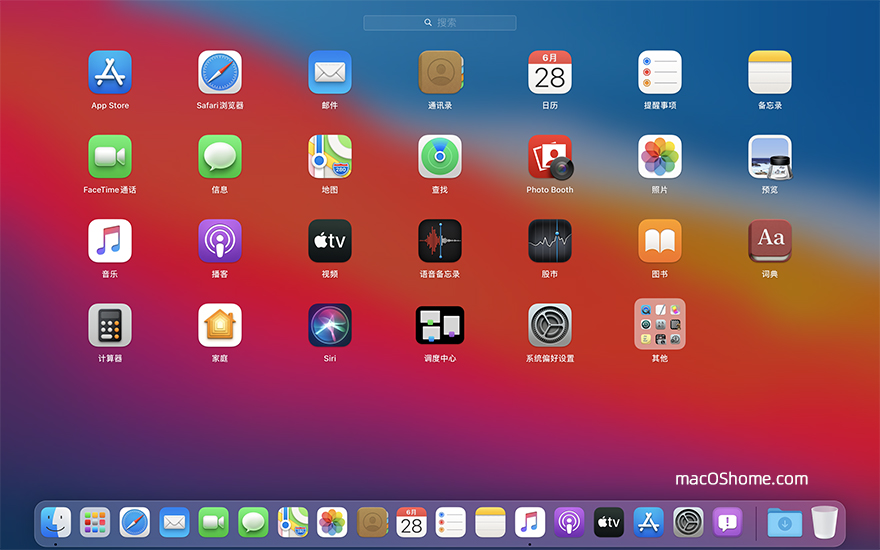880x550 pixels.
Task: Launch the 词典 app
Action: 770,241
